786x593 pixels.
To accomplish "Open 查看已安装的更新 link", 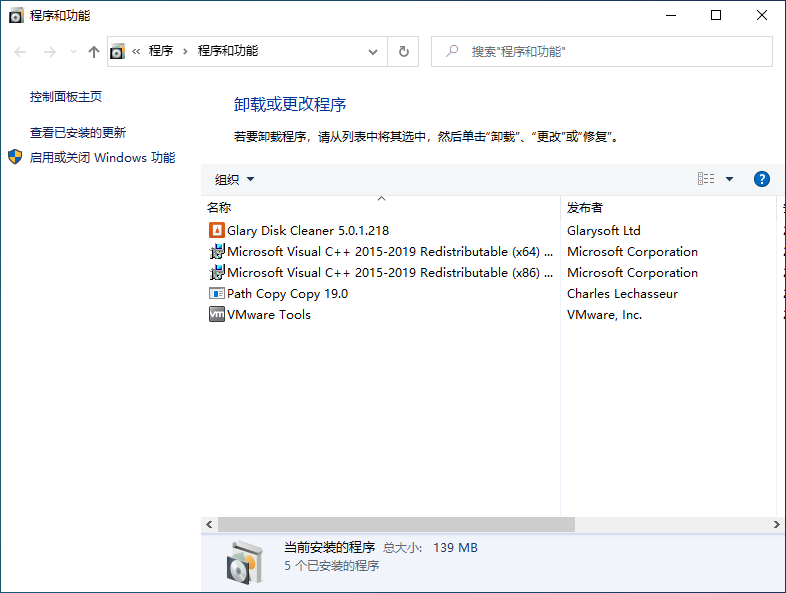I will tap(78, 132).
